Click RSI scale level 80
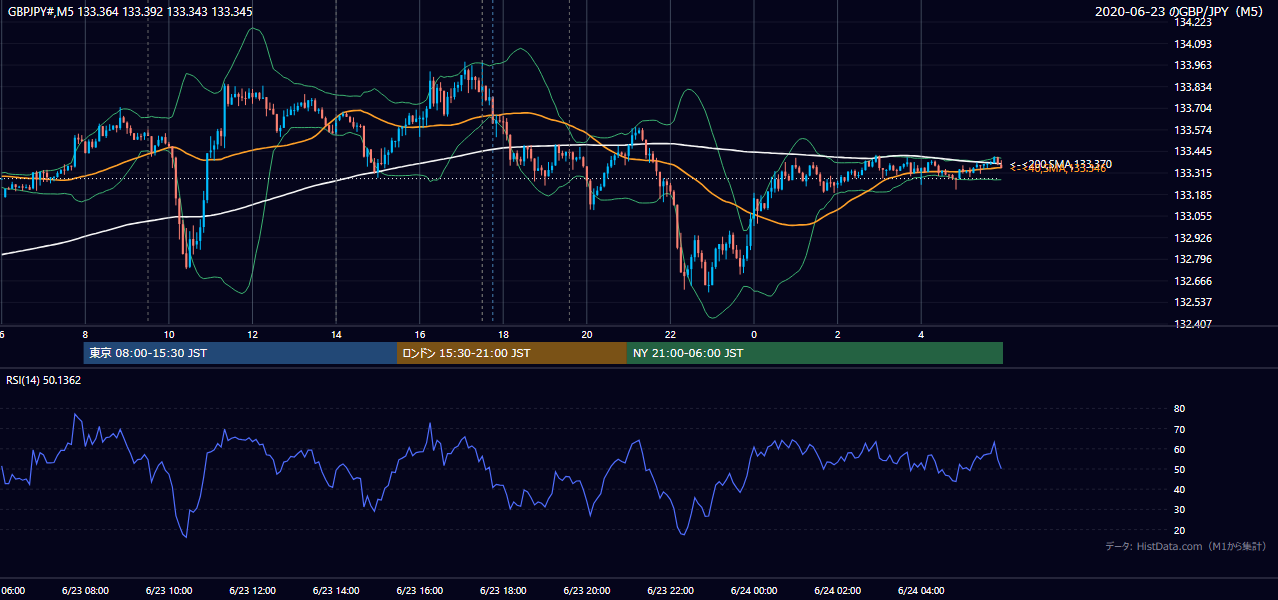Screen dimensions: 1278x600 [x=1180, y=409]
